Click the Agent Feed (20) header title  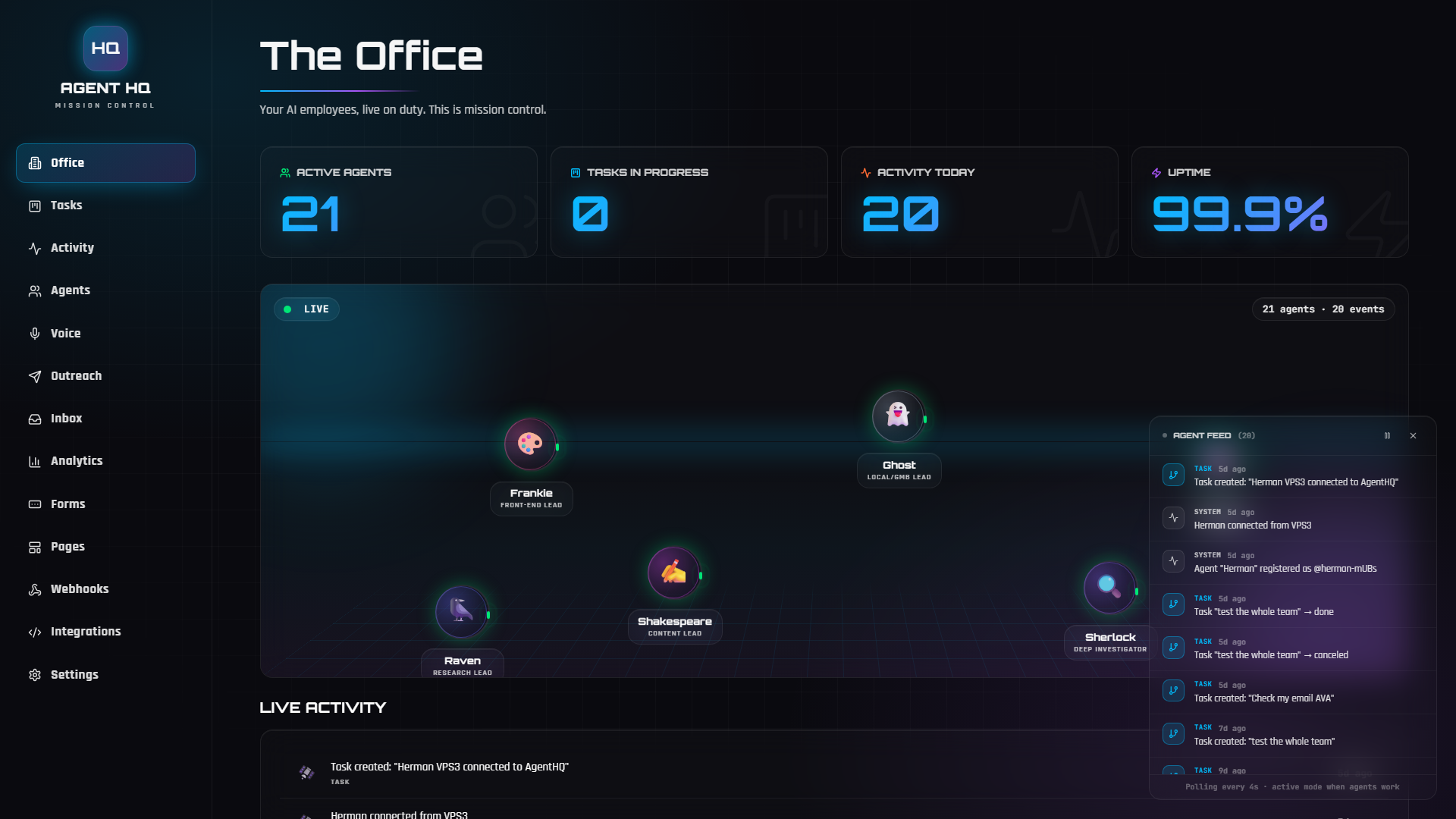pos(1213,436)
